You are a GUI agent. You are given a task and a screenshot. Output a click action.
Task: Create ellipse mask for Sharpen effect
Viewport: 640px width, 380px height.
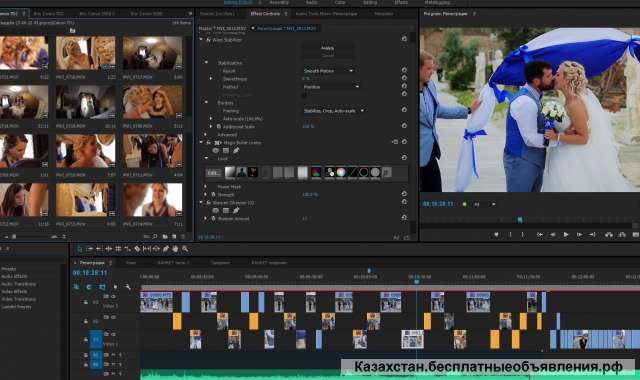click(216, 211)
